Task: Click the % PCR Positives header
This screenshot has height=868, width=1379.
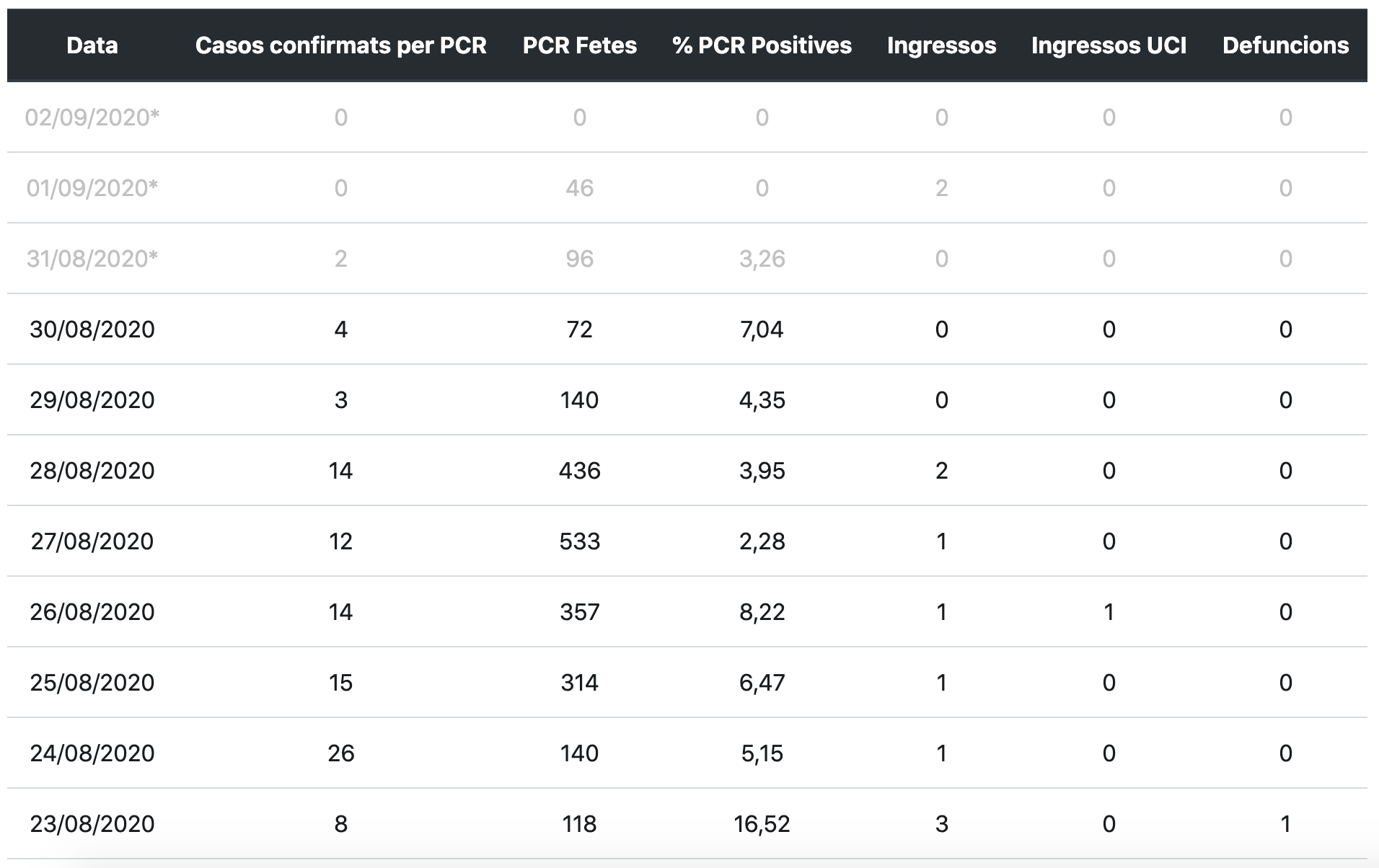Action: pyautogui.click(x=762, y=45)
